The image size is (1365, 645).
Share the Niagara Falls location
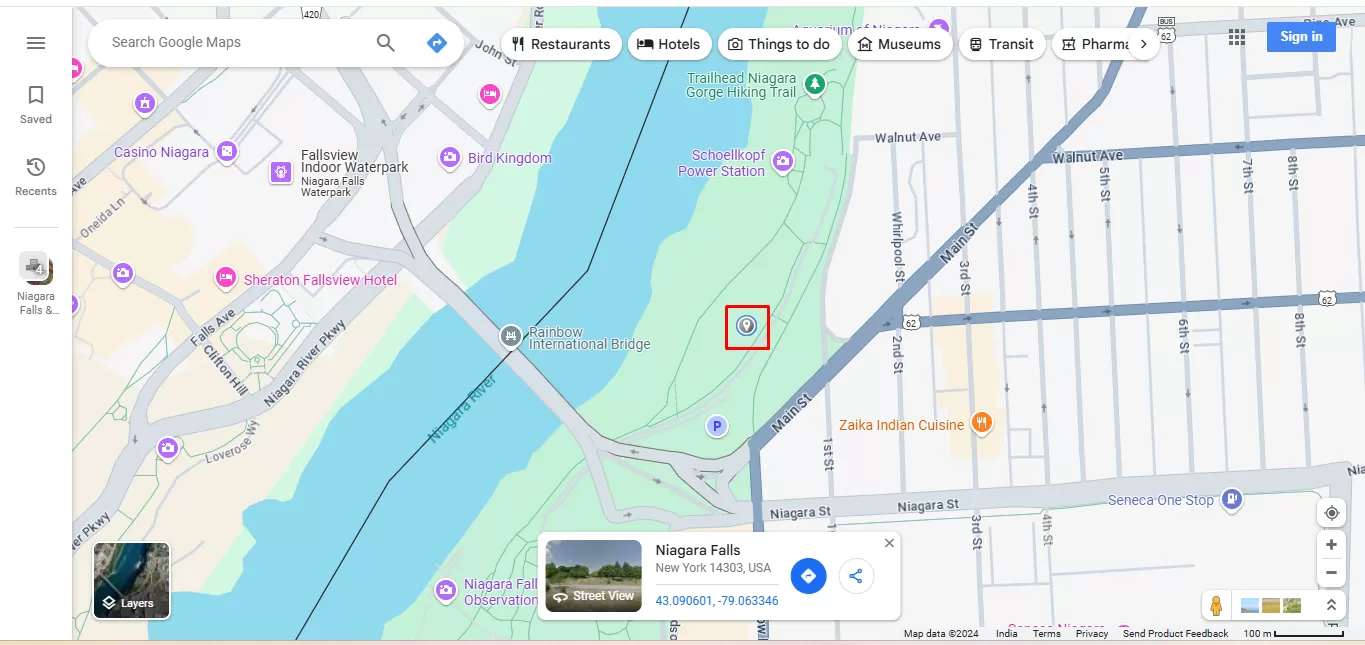[x=856, y=576]
